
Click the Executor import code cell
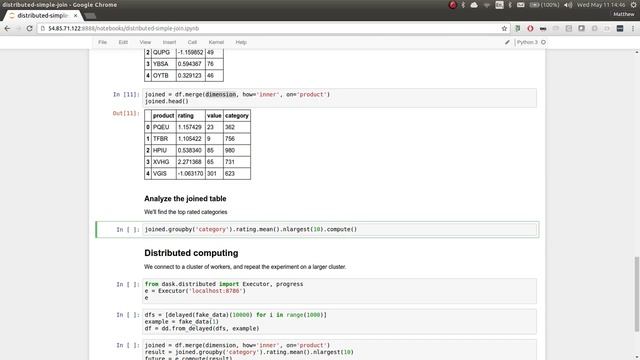pos(340,291)
